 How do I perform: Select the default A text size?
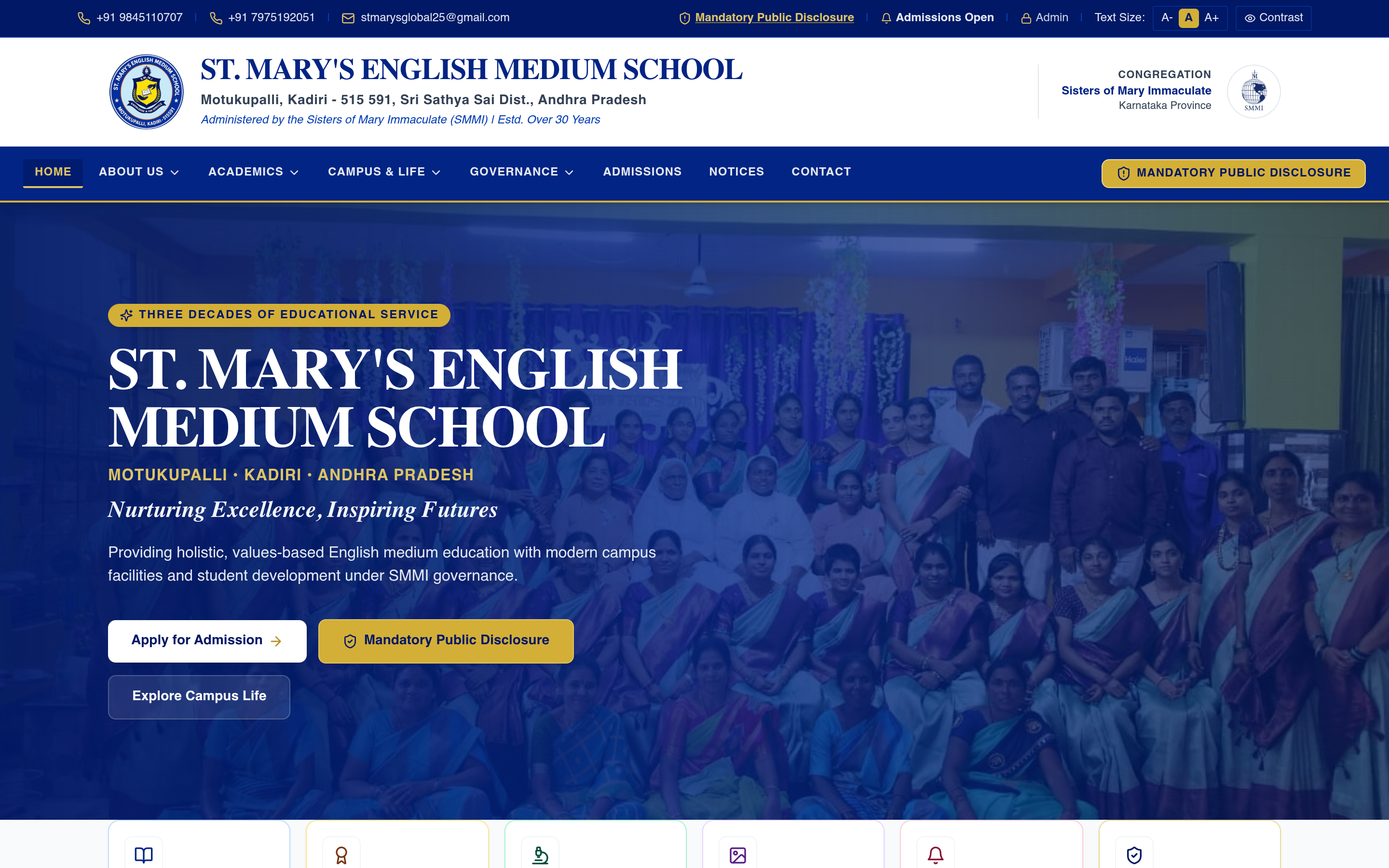[1188, 18]
